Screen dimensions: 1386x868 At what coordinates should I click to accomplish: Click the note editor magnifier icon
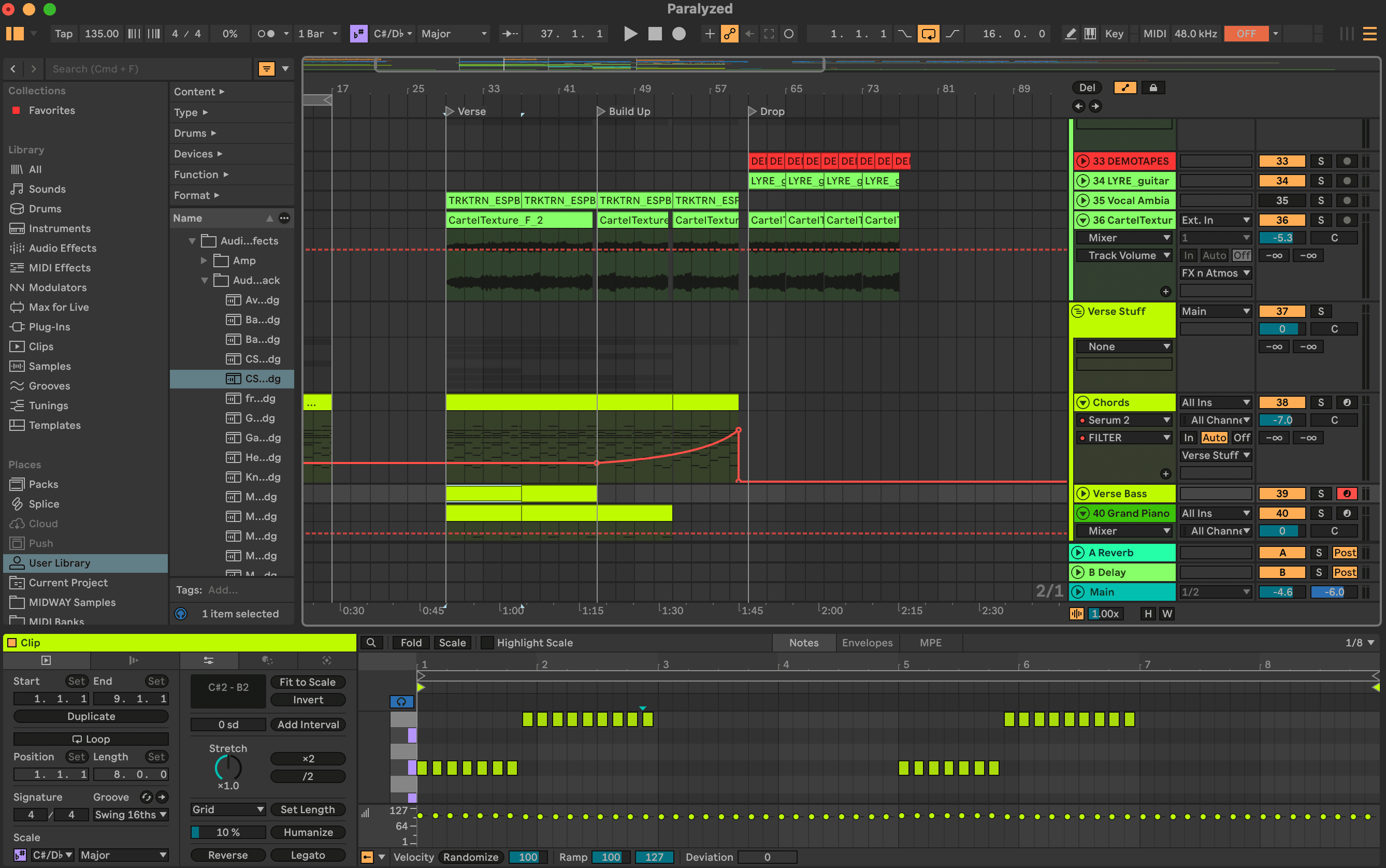(371, 642)
